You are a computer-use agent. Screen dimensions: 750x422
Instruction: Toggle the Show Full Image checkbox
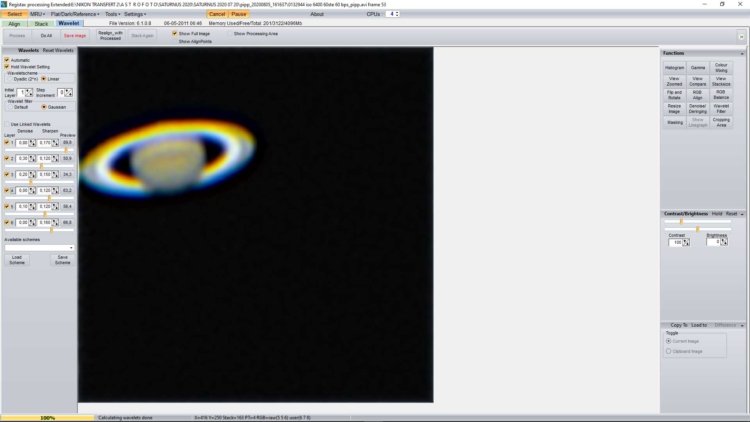tap(175, 33)
